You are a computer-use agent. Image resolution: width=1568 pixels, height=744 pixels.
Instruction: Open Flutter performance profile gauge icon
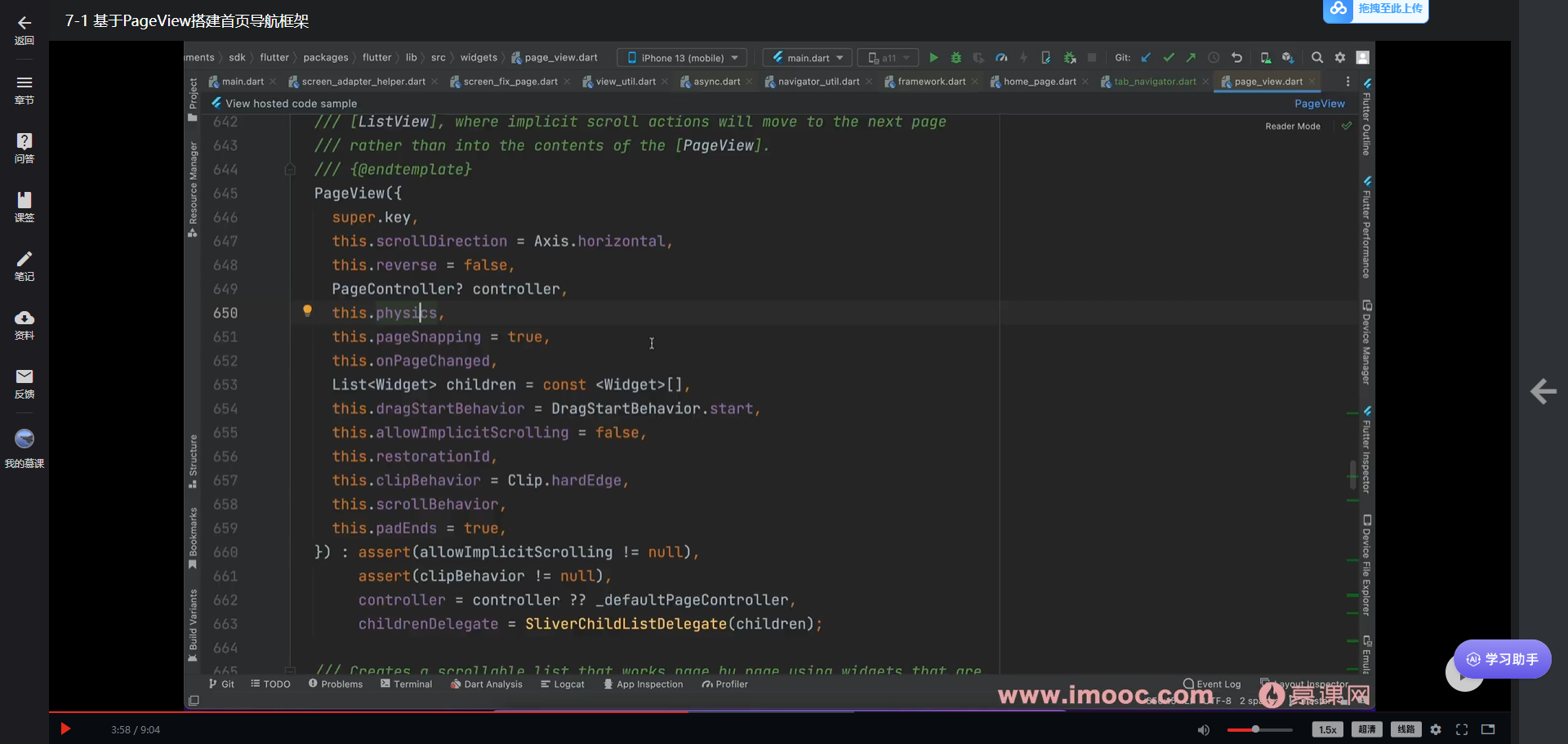(1001, 58)
